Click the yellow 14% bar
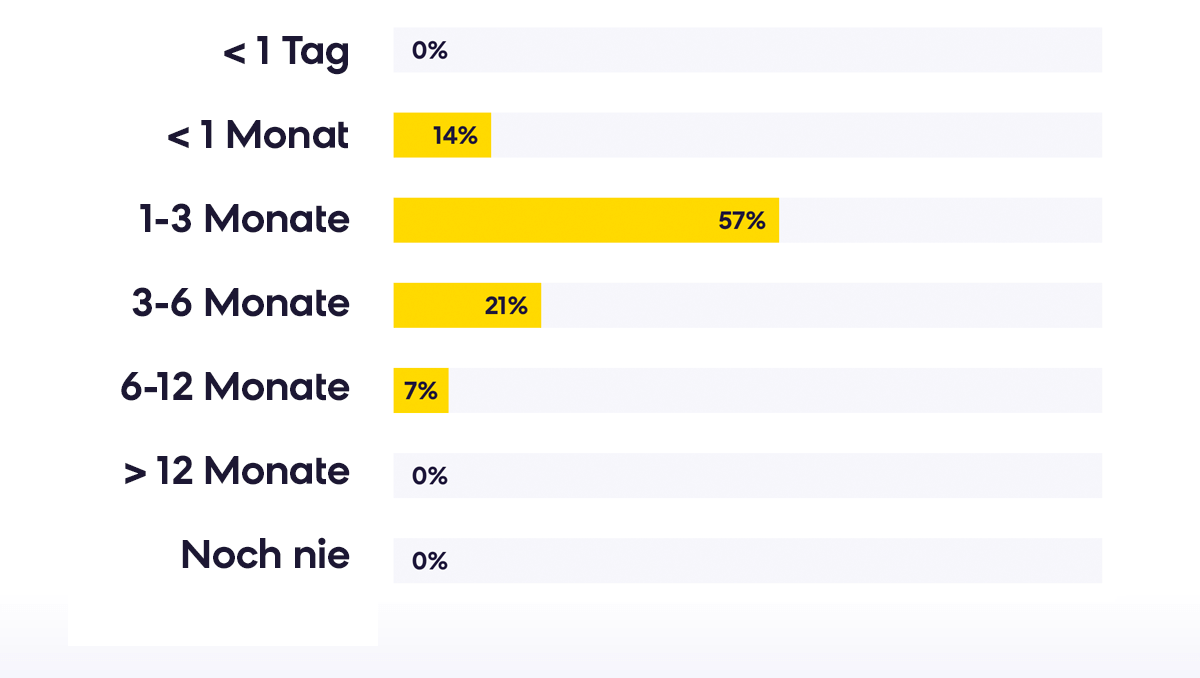 [442, 135]
